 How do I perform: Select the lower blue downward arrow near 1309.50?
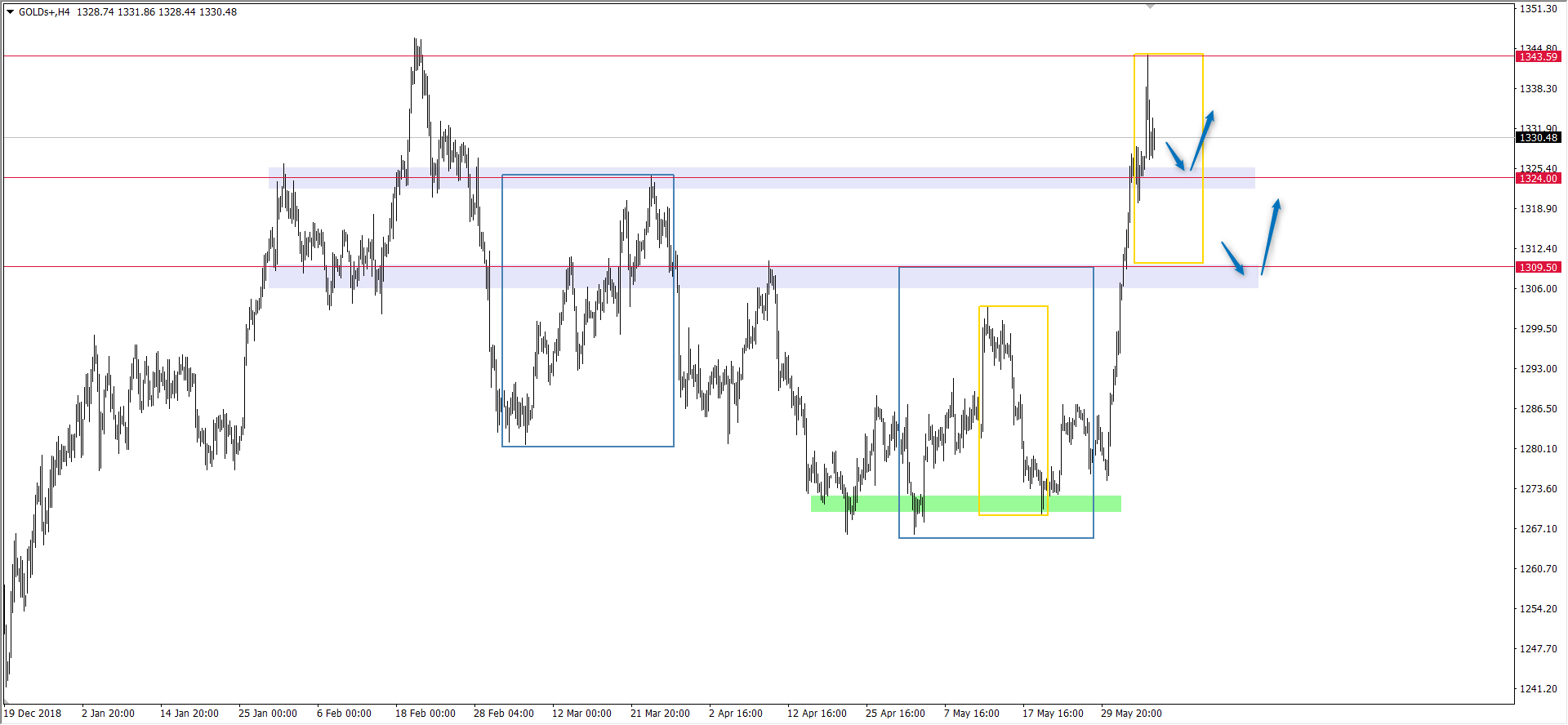coord(1233,258)
